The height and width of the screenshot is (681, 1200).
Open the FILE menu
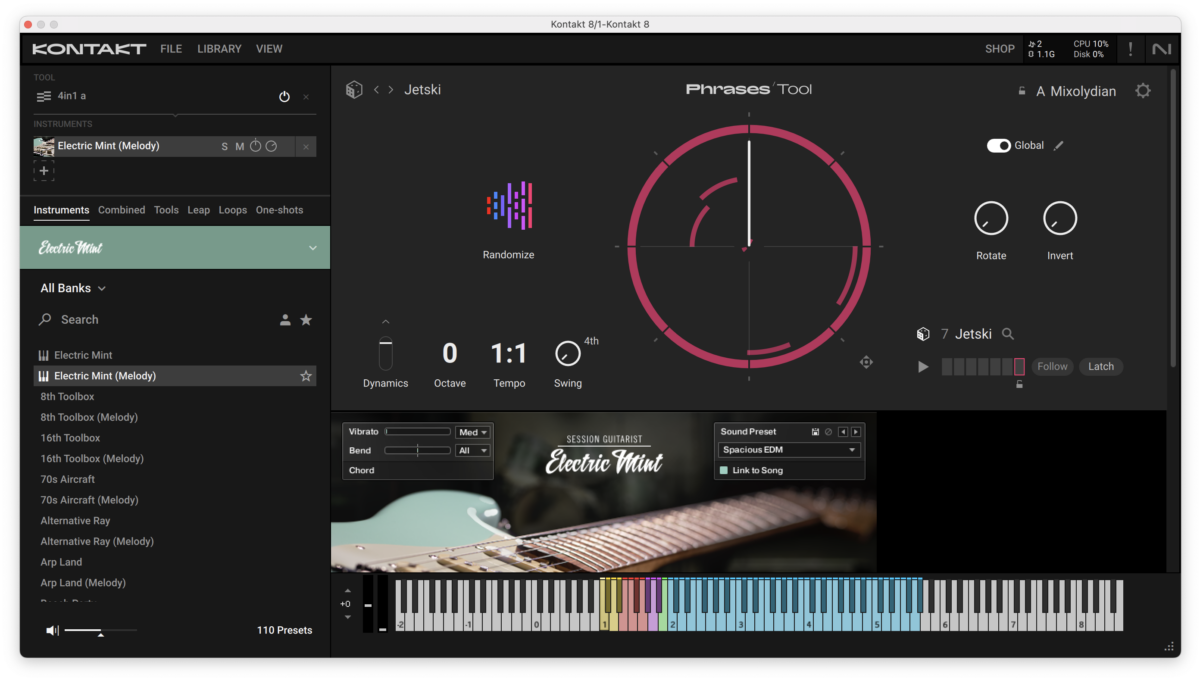pos(171,49)
